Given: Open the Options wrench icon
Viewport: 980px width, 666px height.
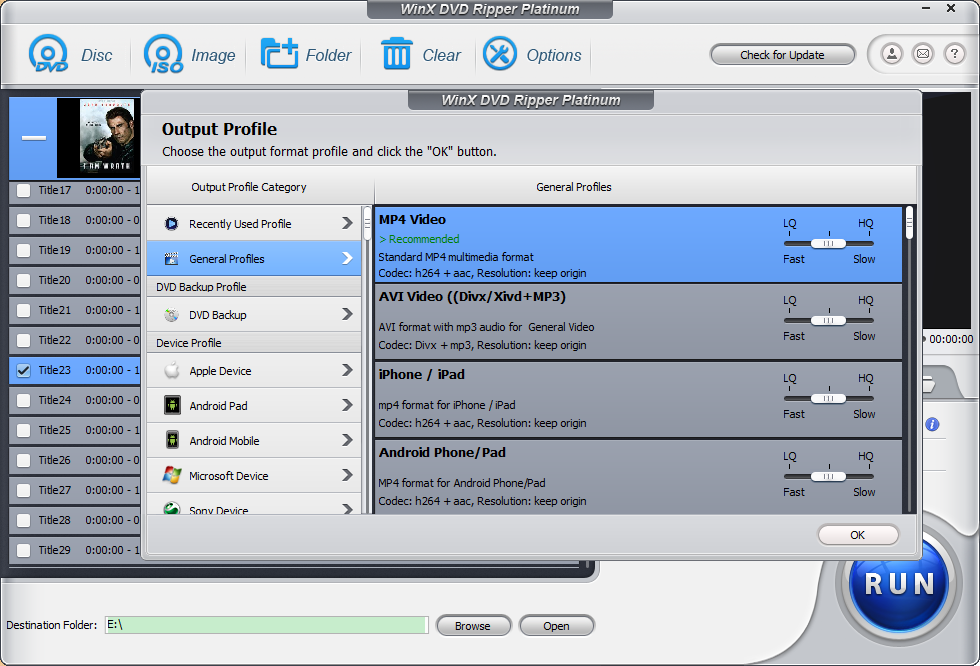Looking at the screenshot, I should click(499, 54).
